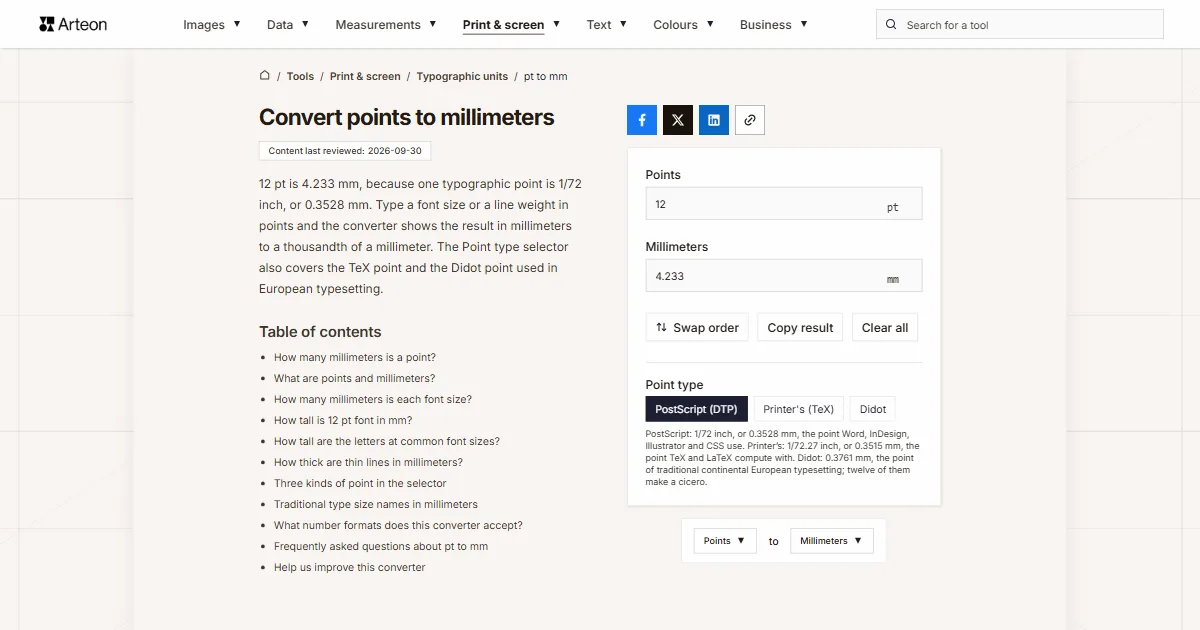Share page on Facebook
The image size is (1200, 630).
click(642, 120)
